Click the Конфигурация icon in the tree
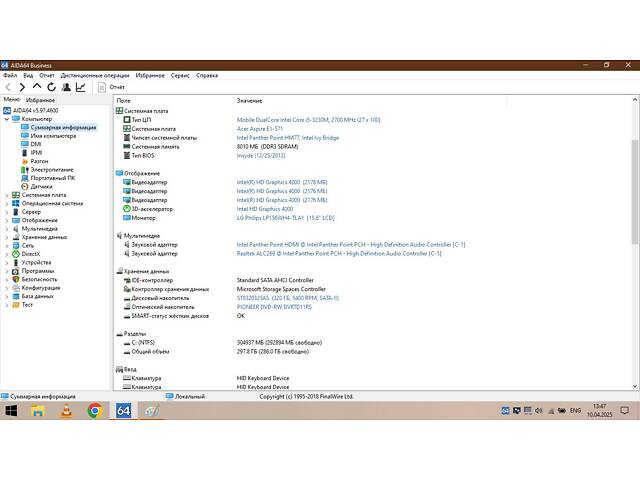640x480 pixels. coord(16,288)
